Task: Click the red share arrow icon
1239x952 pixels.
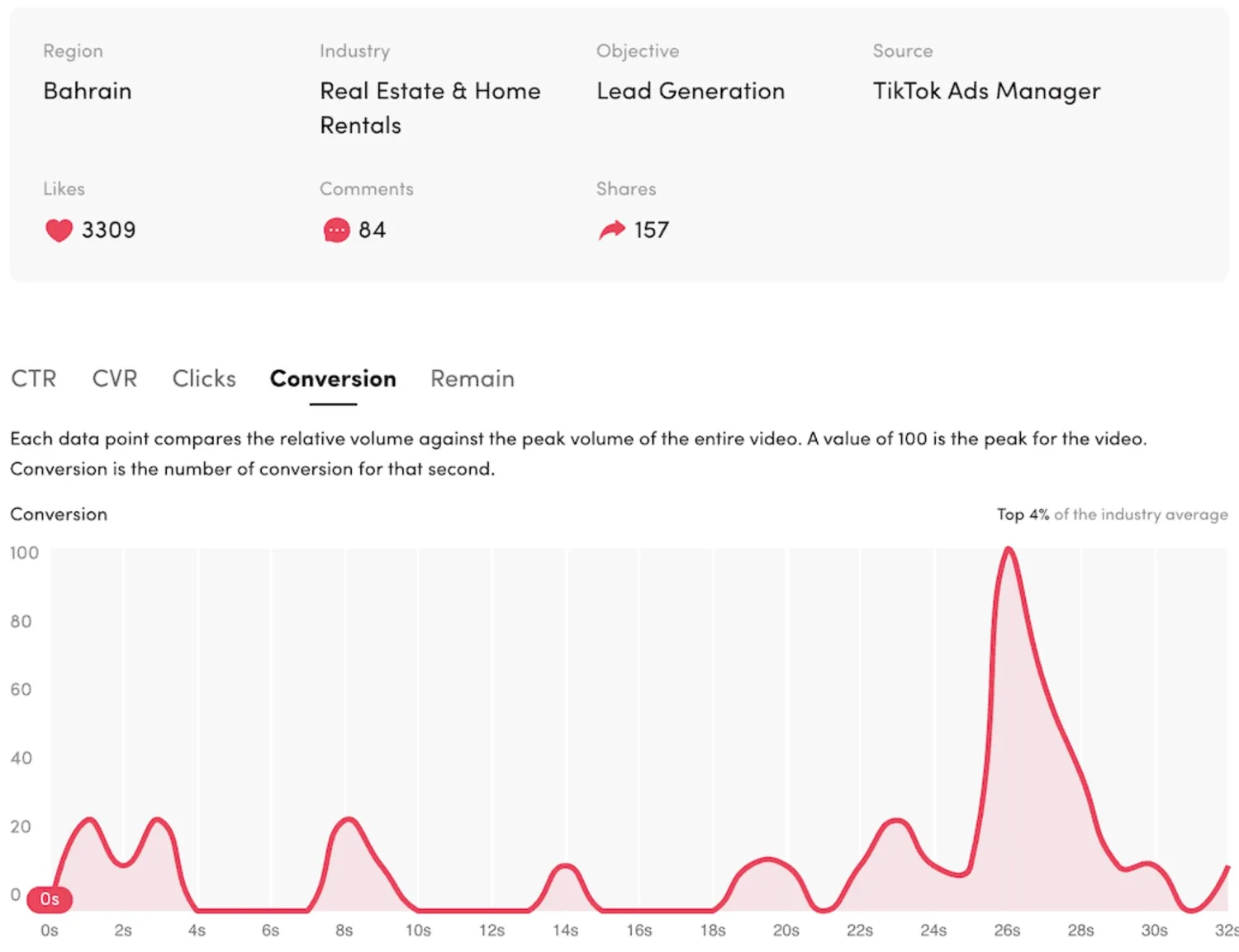Action: click(612, 230)
